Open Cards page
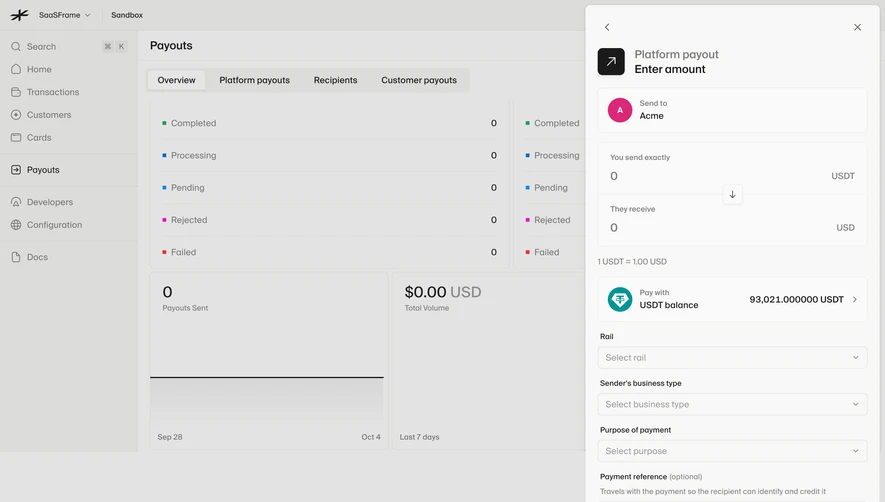885x502 pixels. click(x=39, y=137)
